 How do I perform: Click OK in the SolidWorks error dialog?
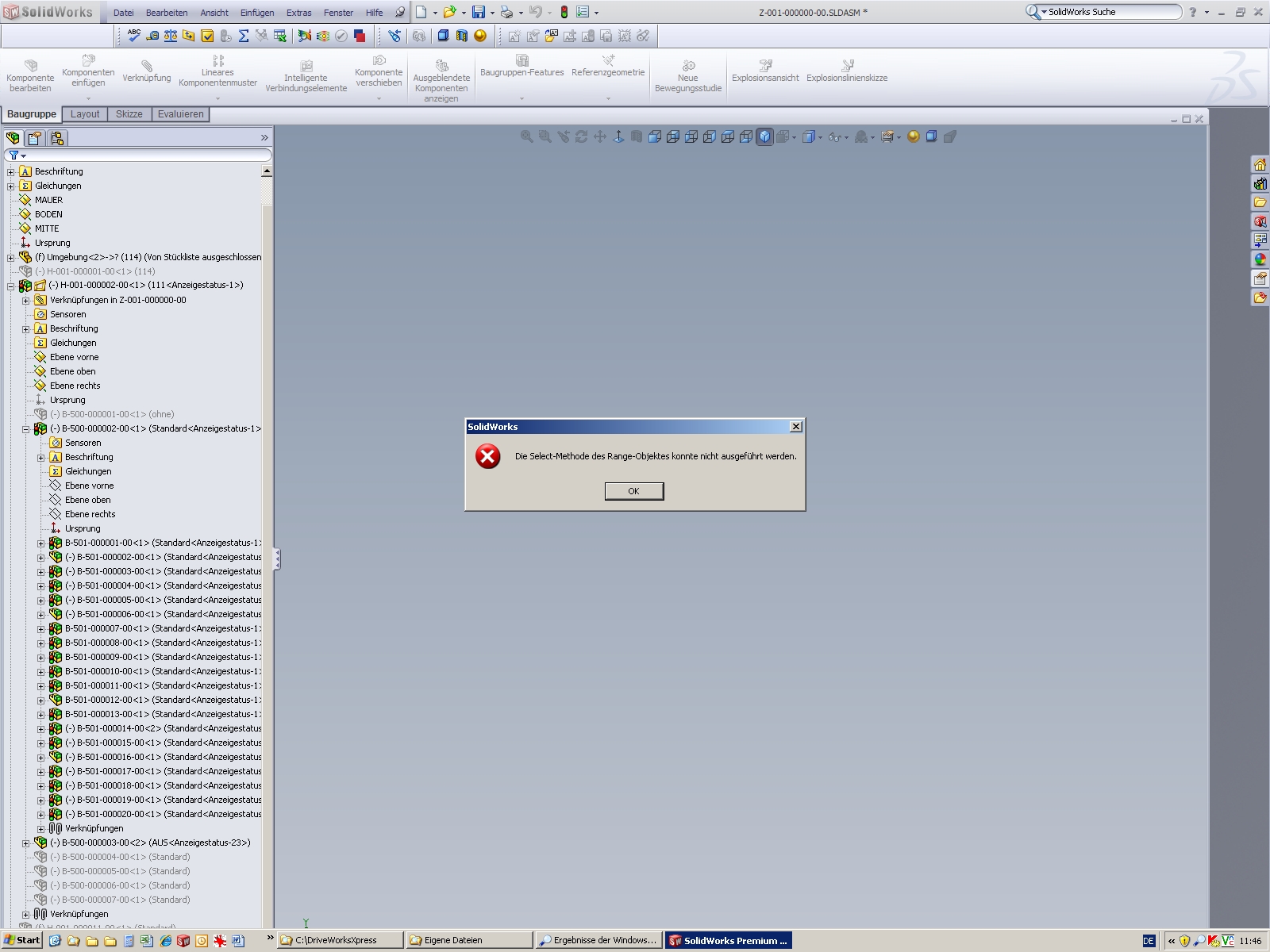[634, 491]
